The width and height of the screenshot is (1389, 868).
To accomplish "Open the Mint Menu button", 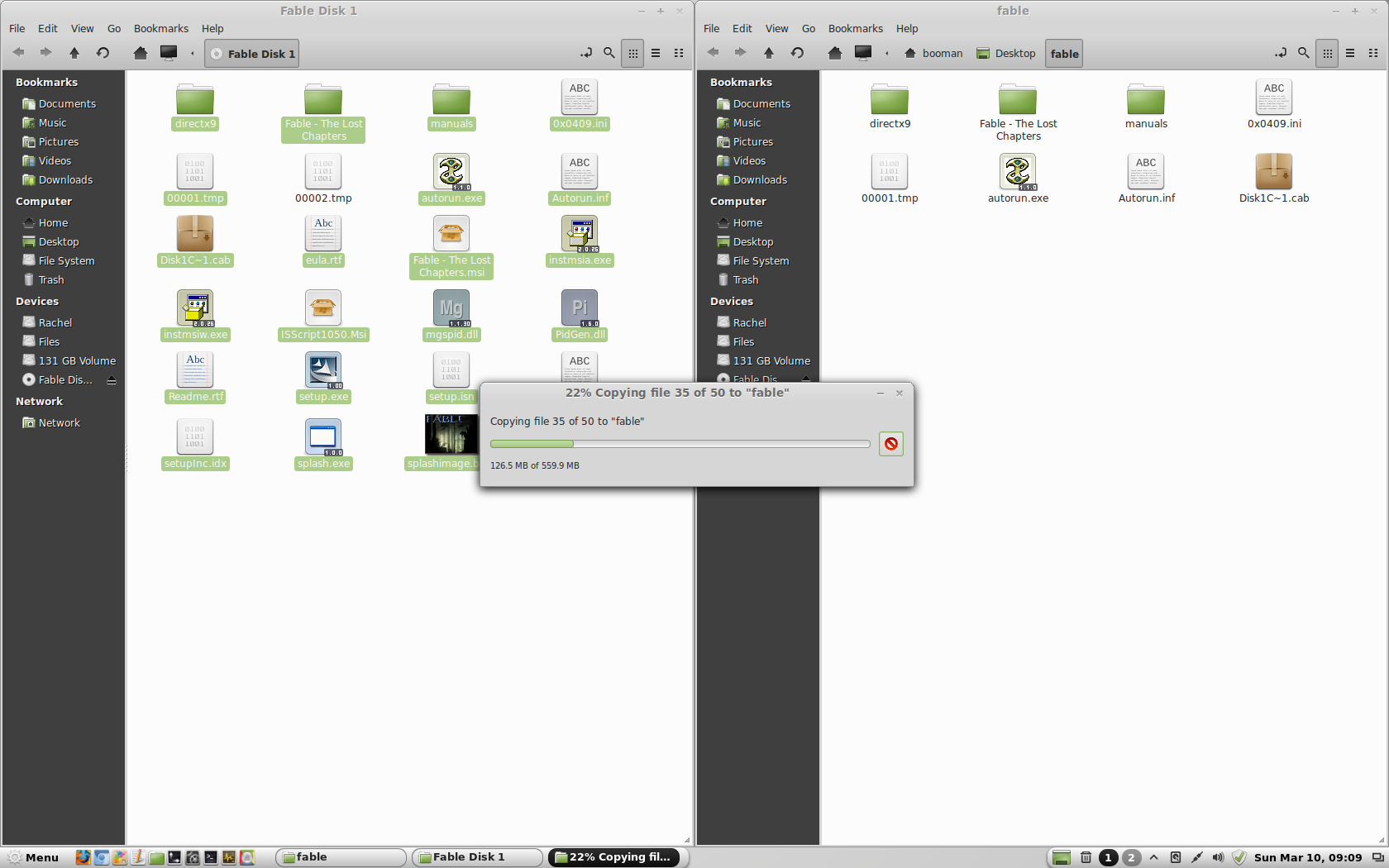I will point(34,857).
